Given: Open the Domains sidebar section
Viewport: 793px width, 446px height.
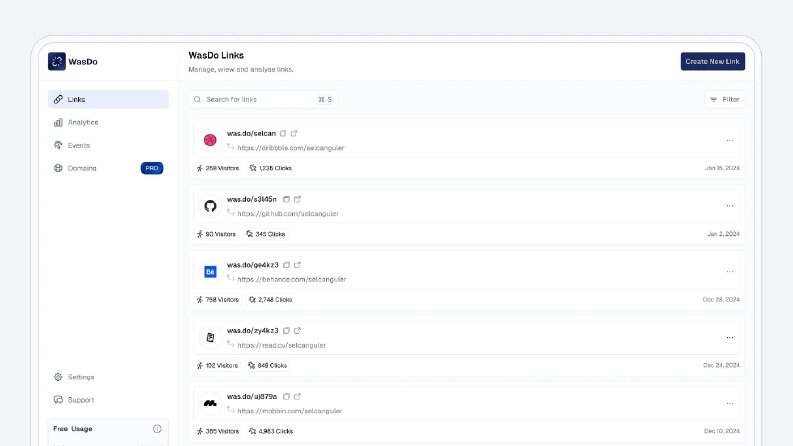Looking at the screenshot, I should pyautogui.click(x=108, y=168).
